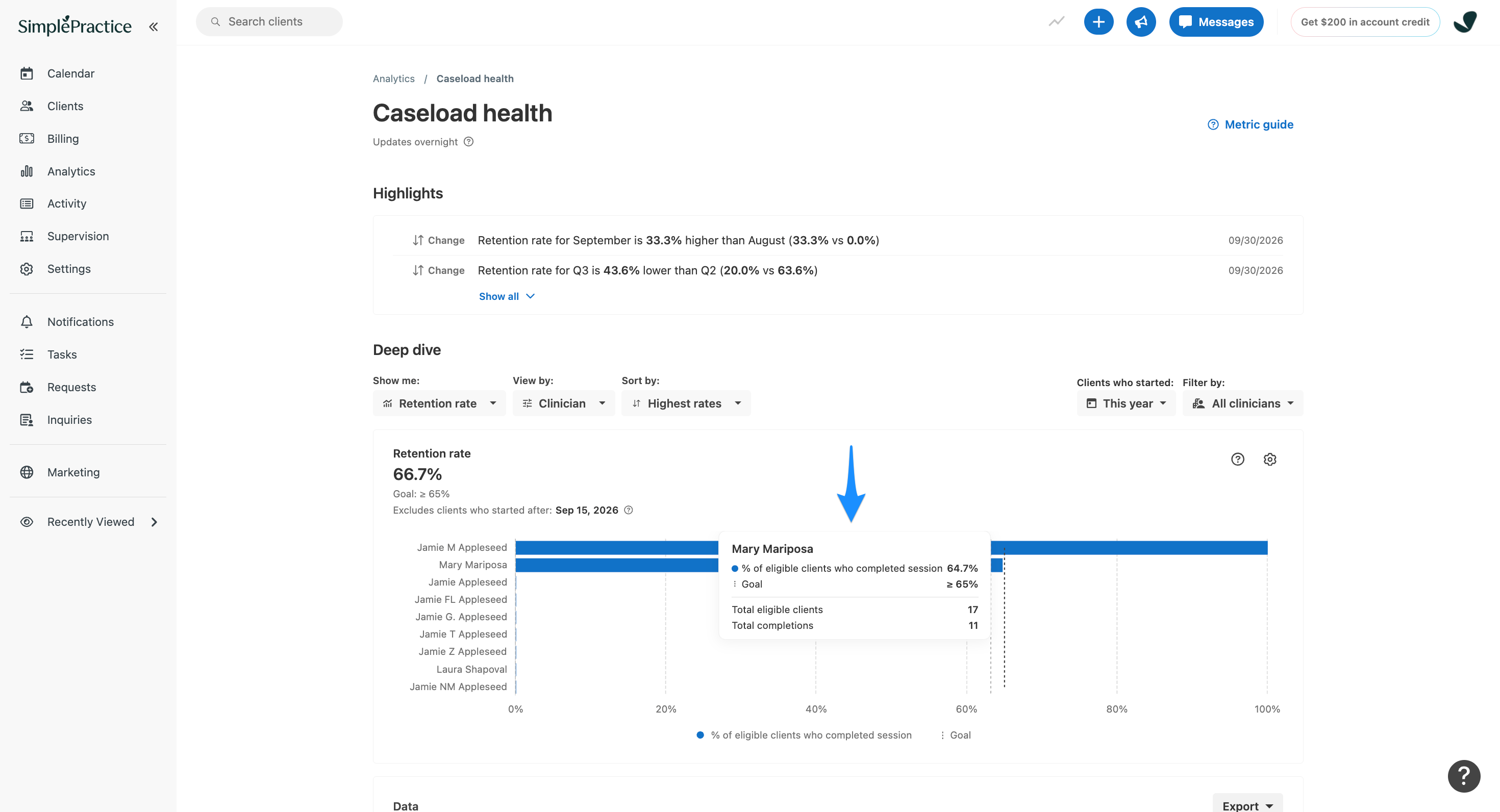Expand highlights with Show all
Screen dimensions: 1500x812
(x=507, y=296)
